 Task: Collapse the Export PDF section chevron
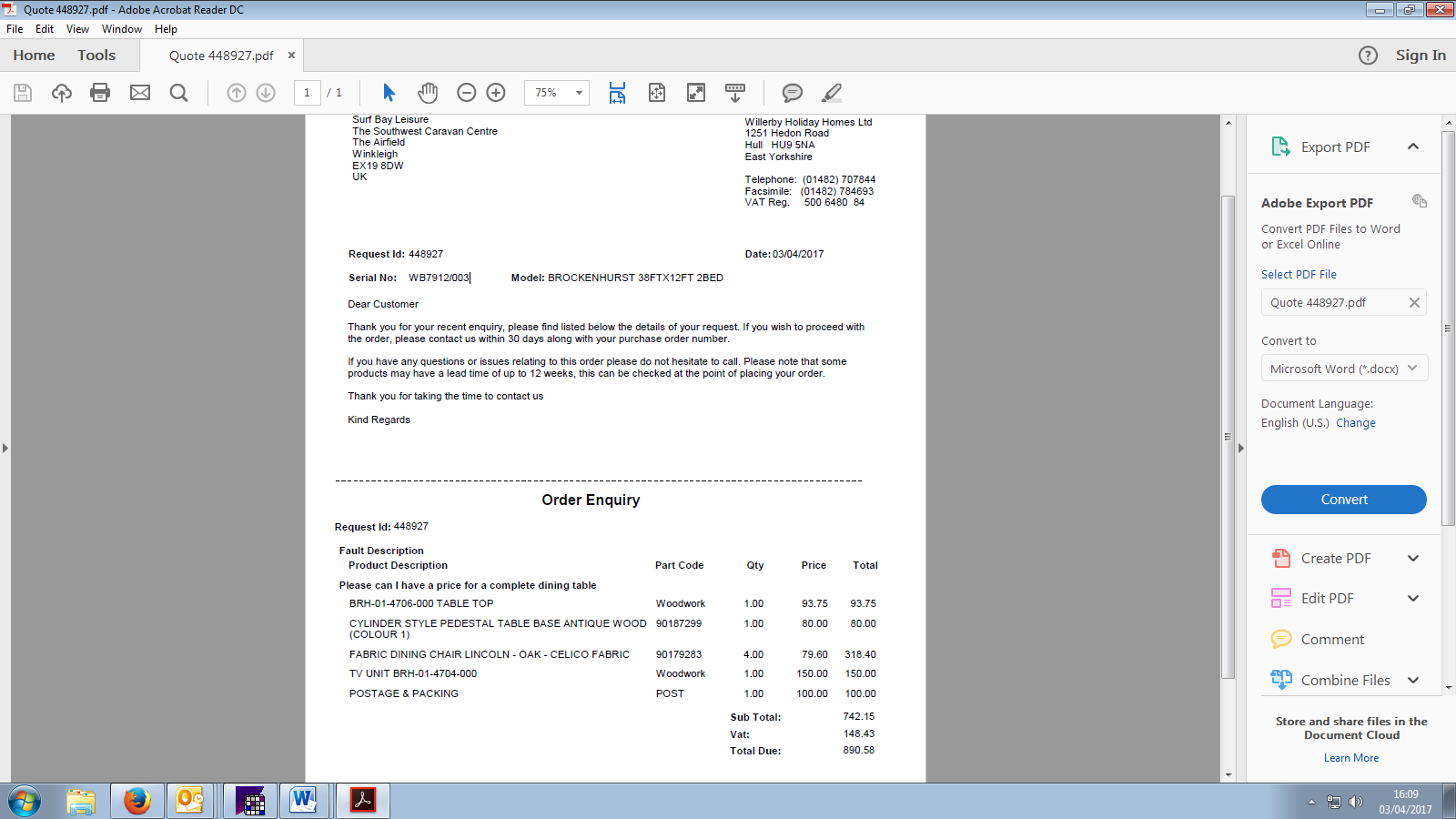point(1413,147)
